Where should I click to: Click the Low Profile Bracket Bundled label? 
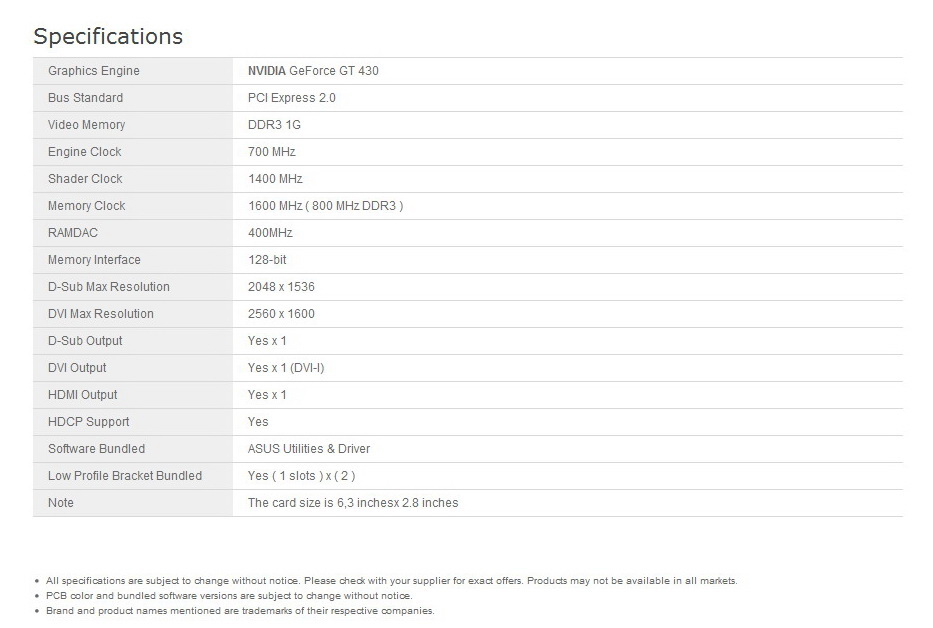pos(125,476)
